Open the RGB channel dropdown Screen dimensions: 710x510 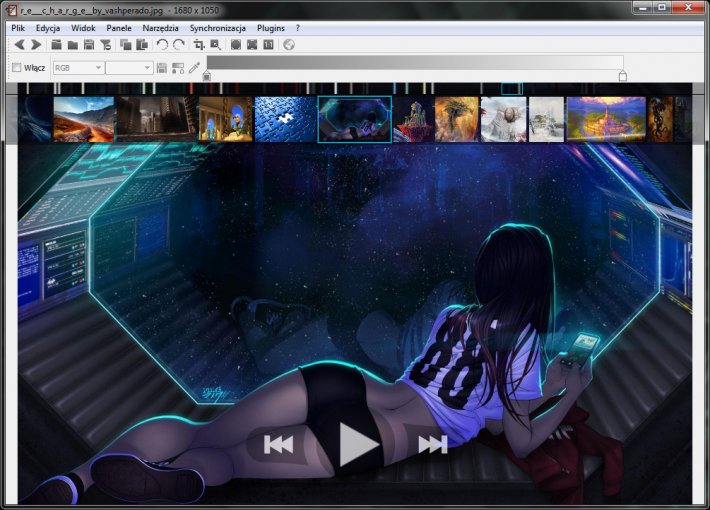79,68
